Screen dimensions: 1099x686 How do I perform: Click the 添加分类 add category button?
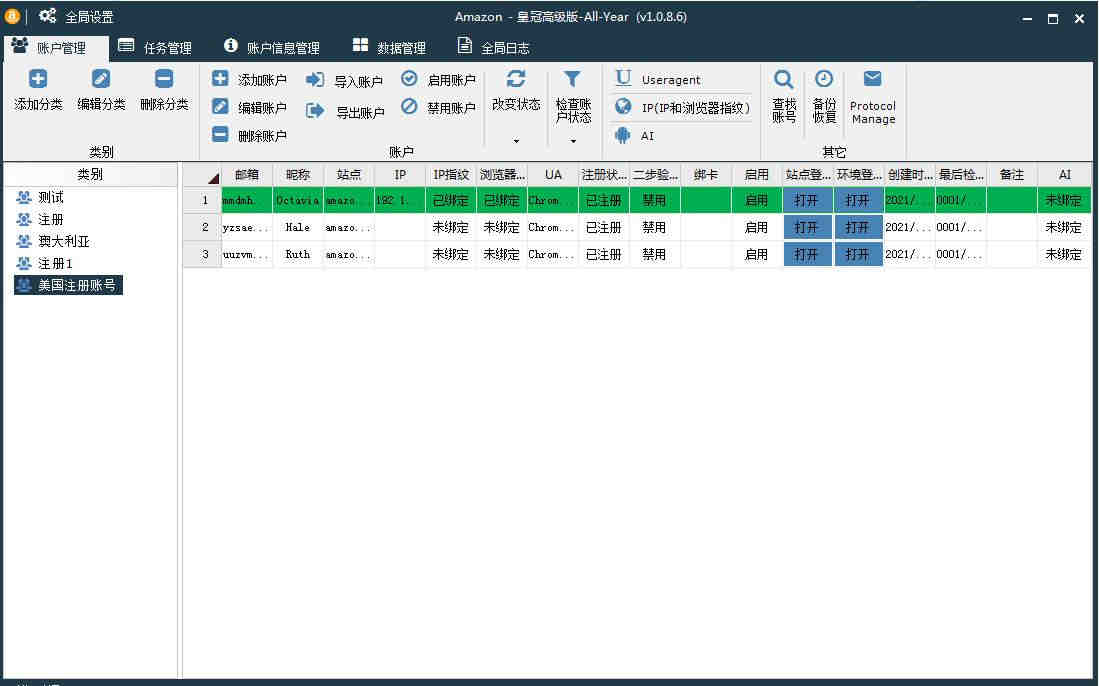coord(39,90)
